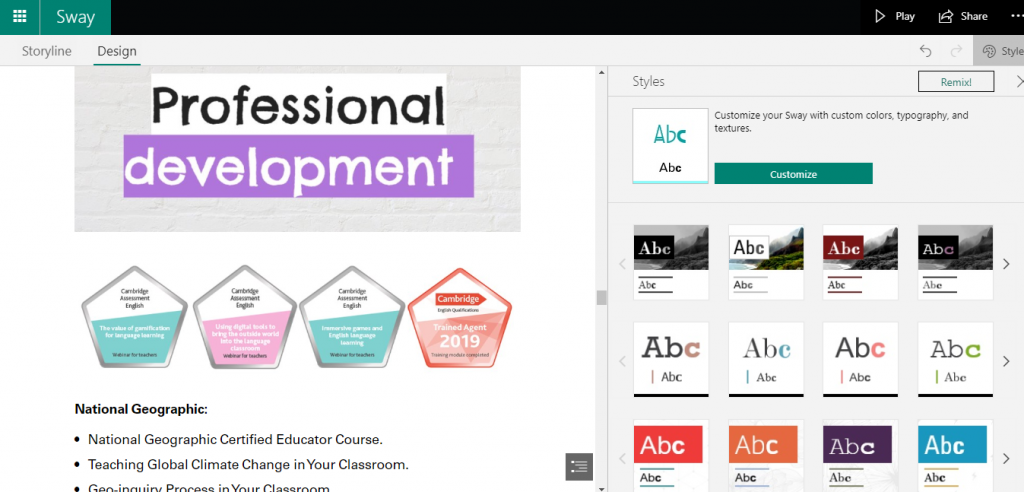Show next styles in third row

coord(1006,459)
